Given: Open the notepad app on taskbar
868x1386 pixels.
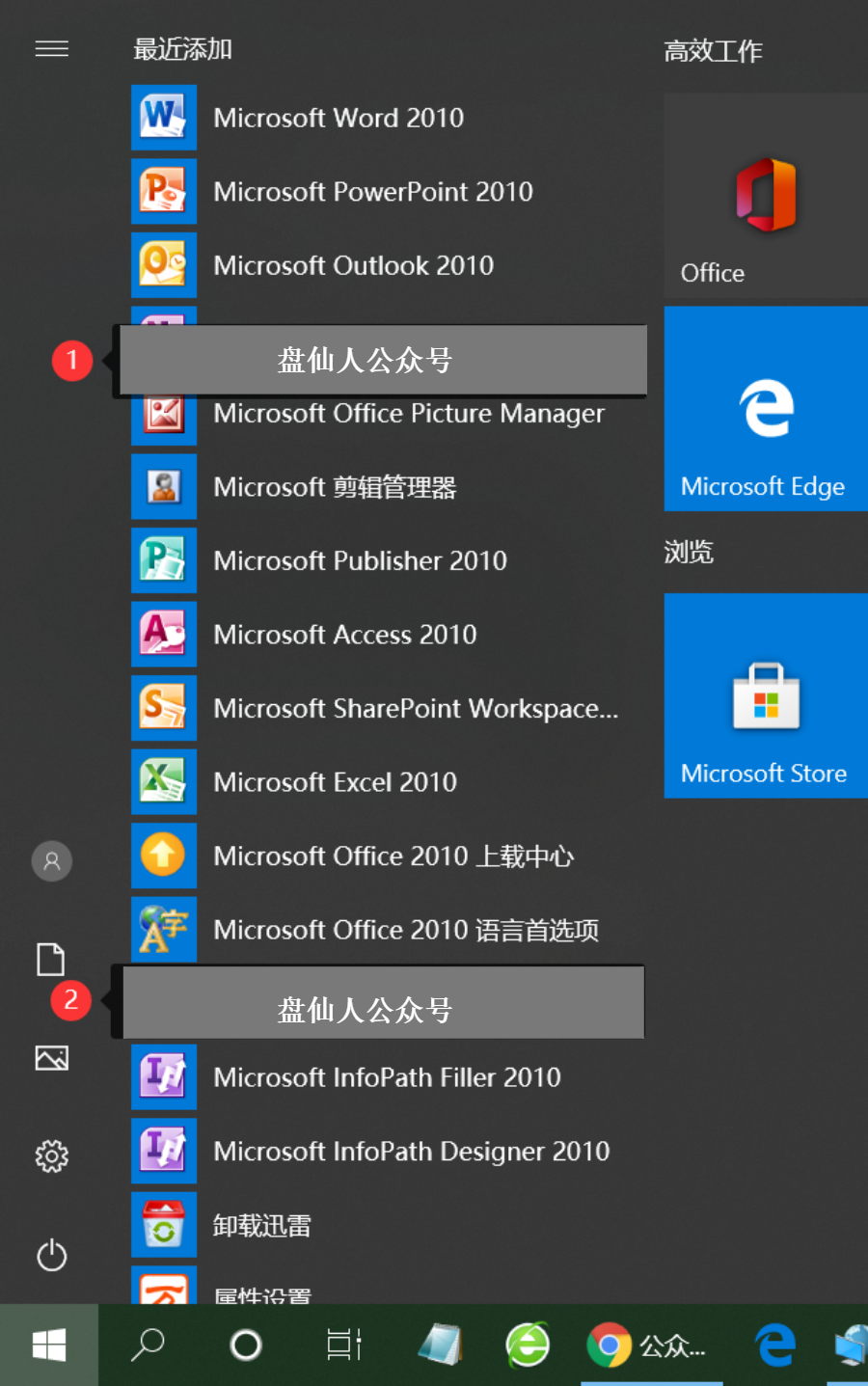Looking at the screenshot, I should pyautogui.click(x=441, y=1345).
